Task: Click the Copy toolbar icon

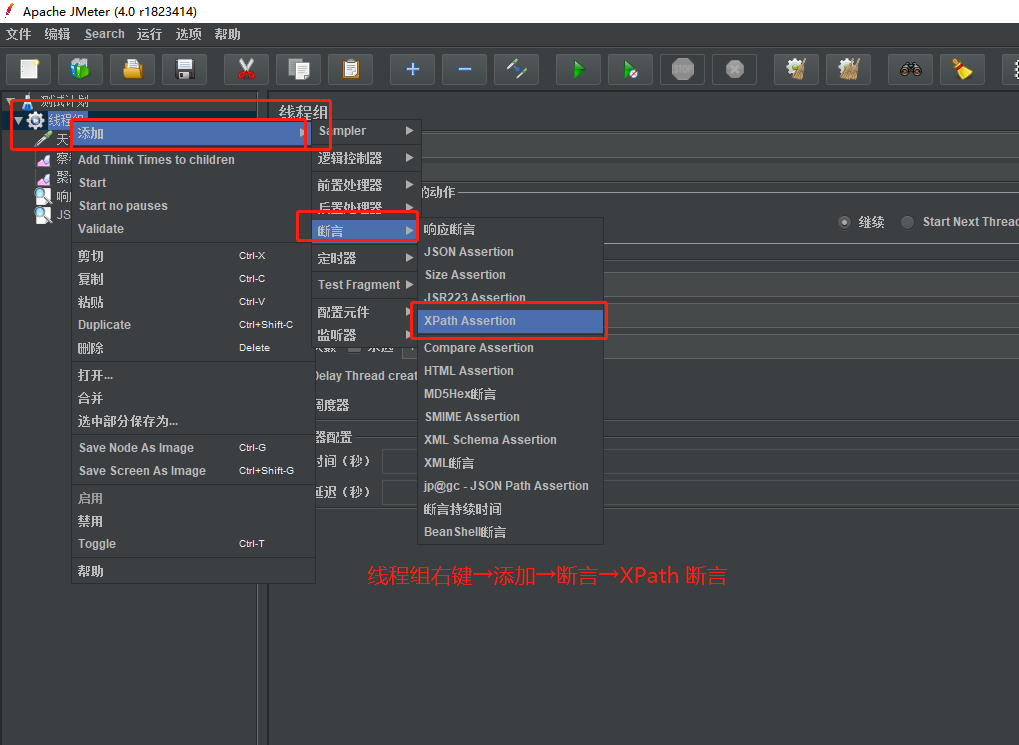Action: coord(298,69)
